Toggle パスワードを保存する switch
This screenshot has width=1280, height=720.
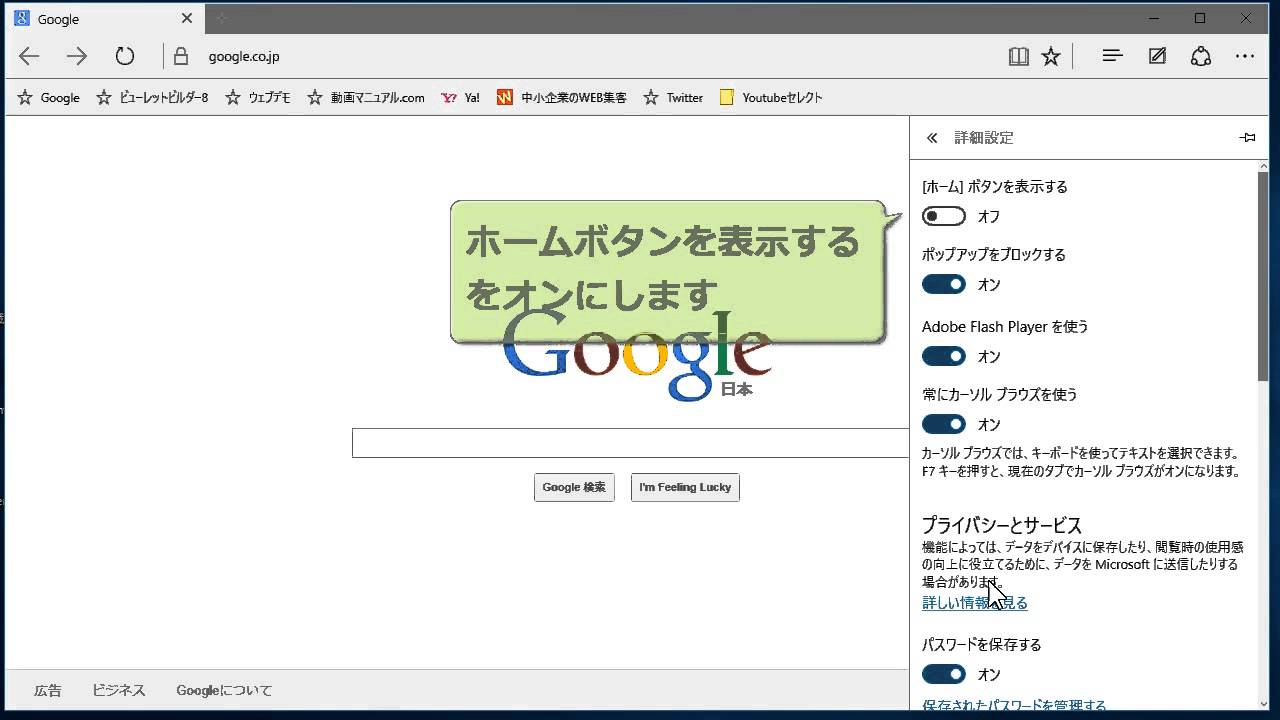point(944,674)
